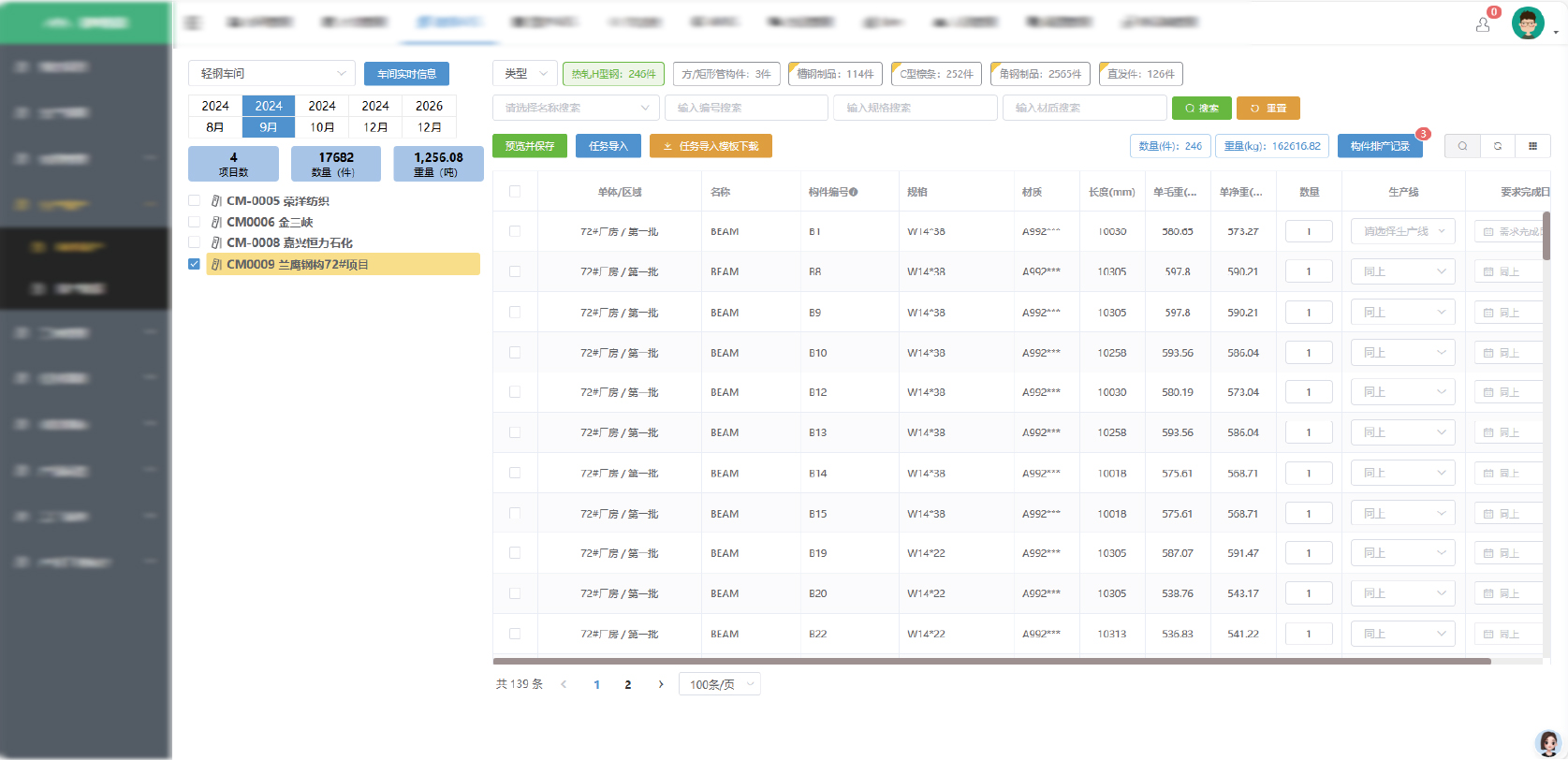This screenshot has height=760, width=1568.
Task: Click the horizontal scrollbar under table
Action: tap(991, 661)
